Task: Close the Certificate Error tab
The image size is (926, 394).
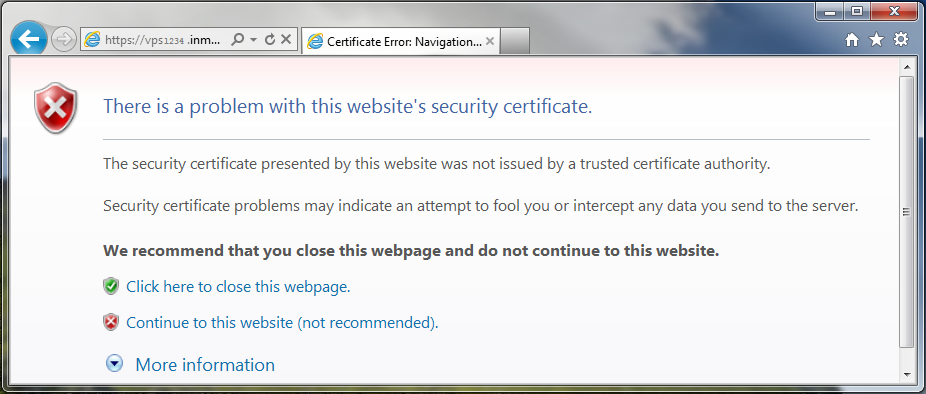Action: click(489, 41)
